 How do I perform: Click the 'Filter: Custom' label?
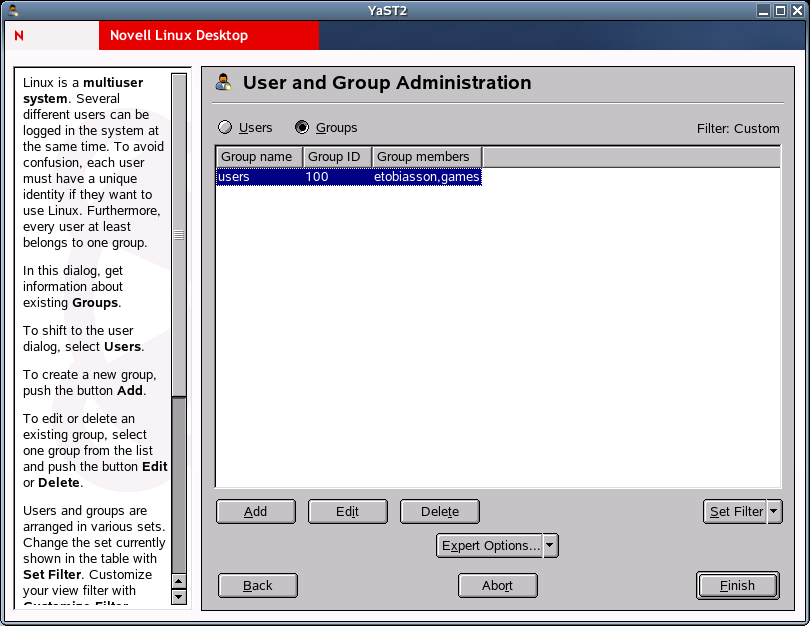click(x=738, y=129)
